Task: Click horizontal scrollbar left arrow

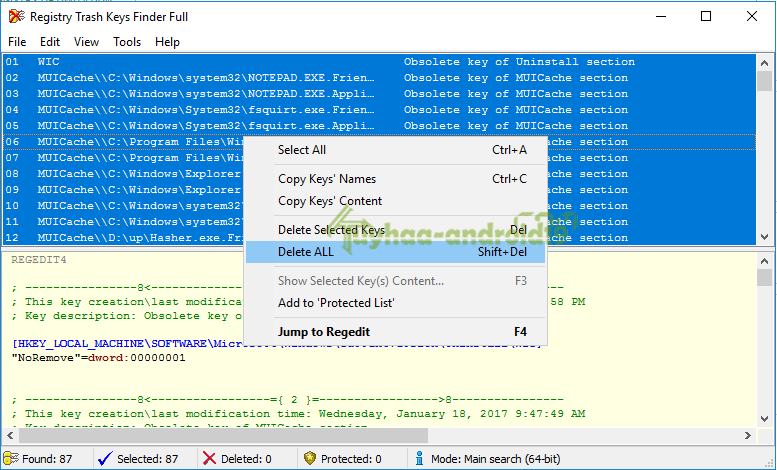Action: coord(10,435)
